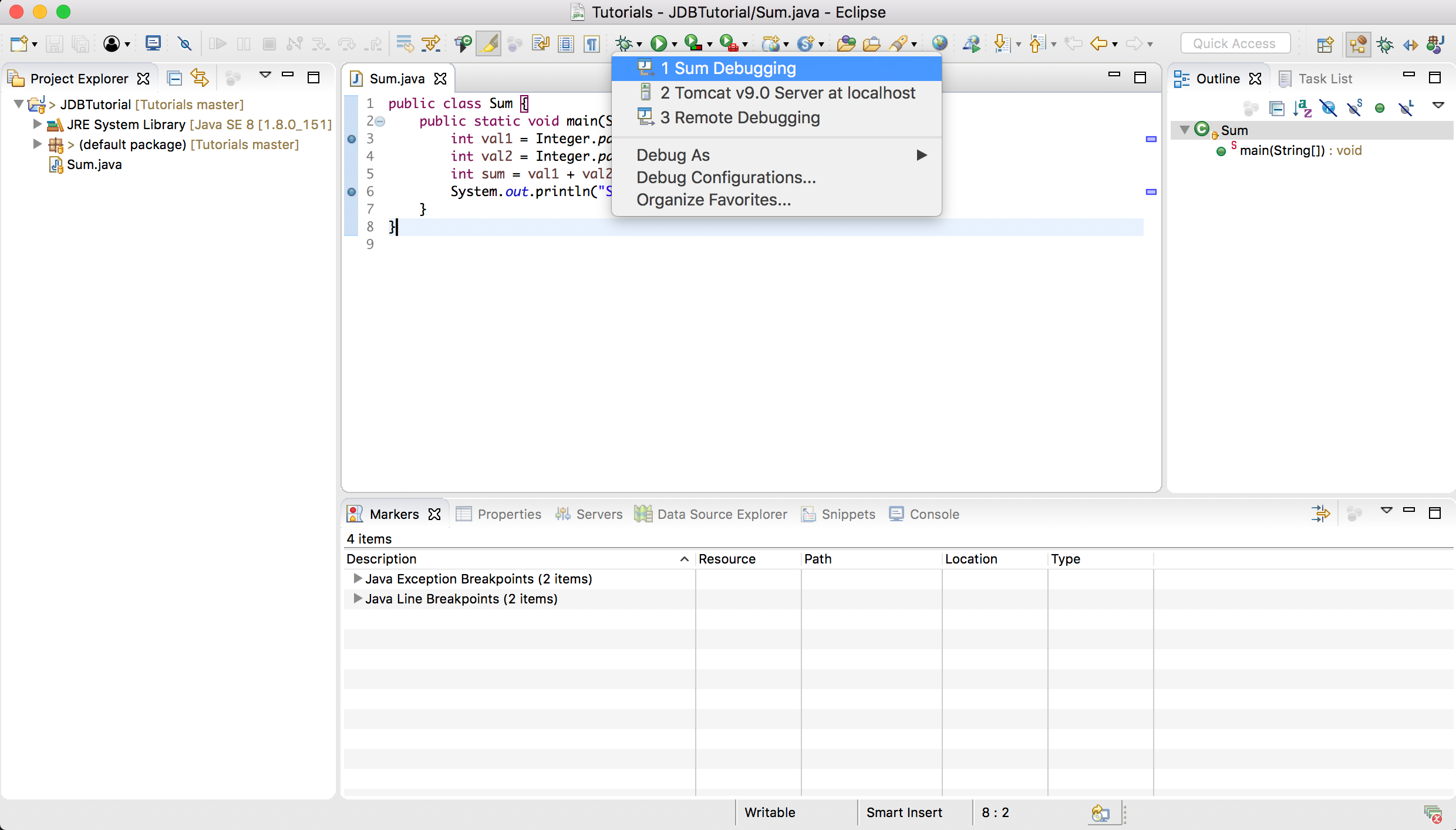This screenshot has height=830, width=1456.
Task: Click the Search flashlight icon
Action: click(899, 43)
